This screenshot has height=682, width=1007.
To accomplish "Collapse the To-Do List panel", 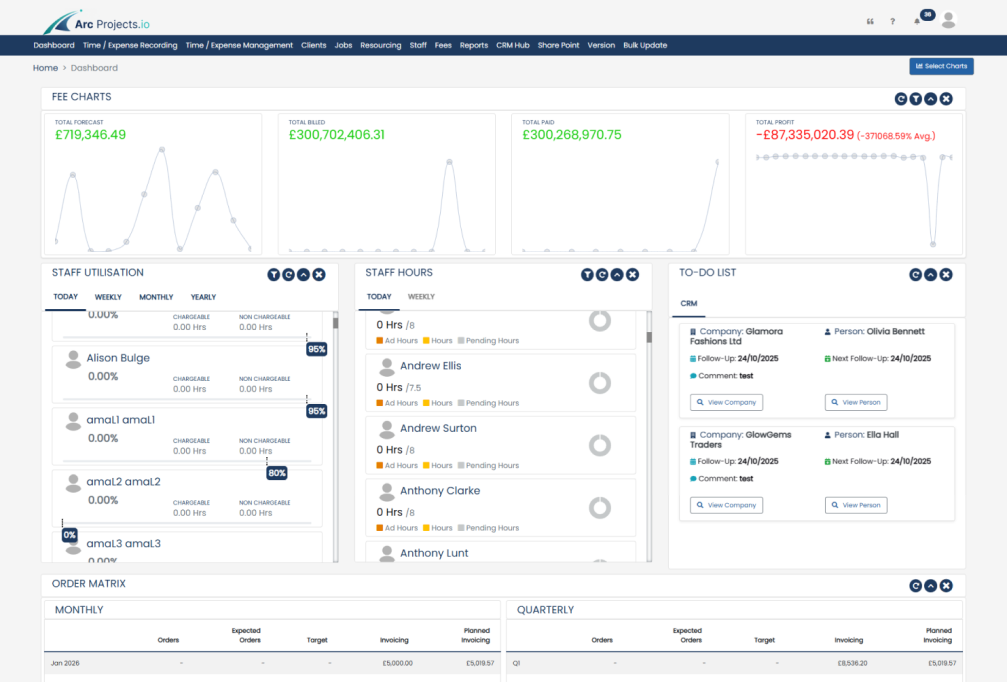I will pos(931,275).
